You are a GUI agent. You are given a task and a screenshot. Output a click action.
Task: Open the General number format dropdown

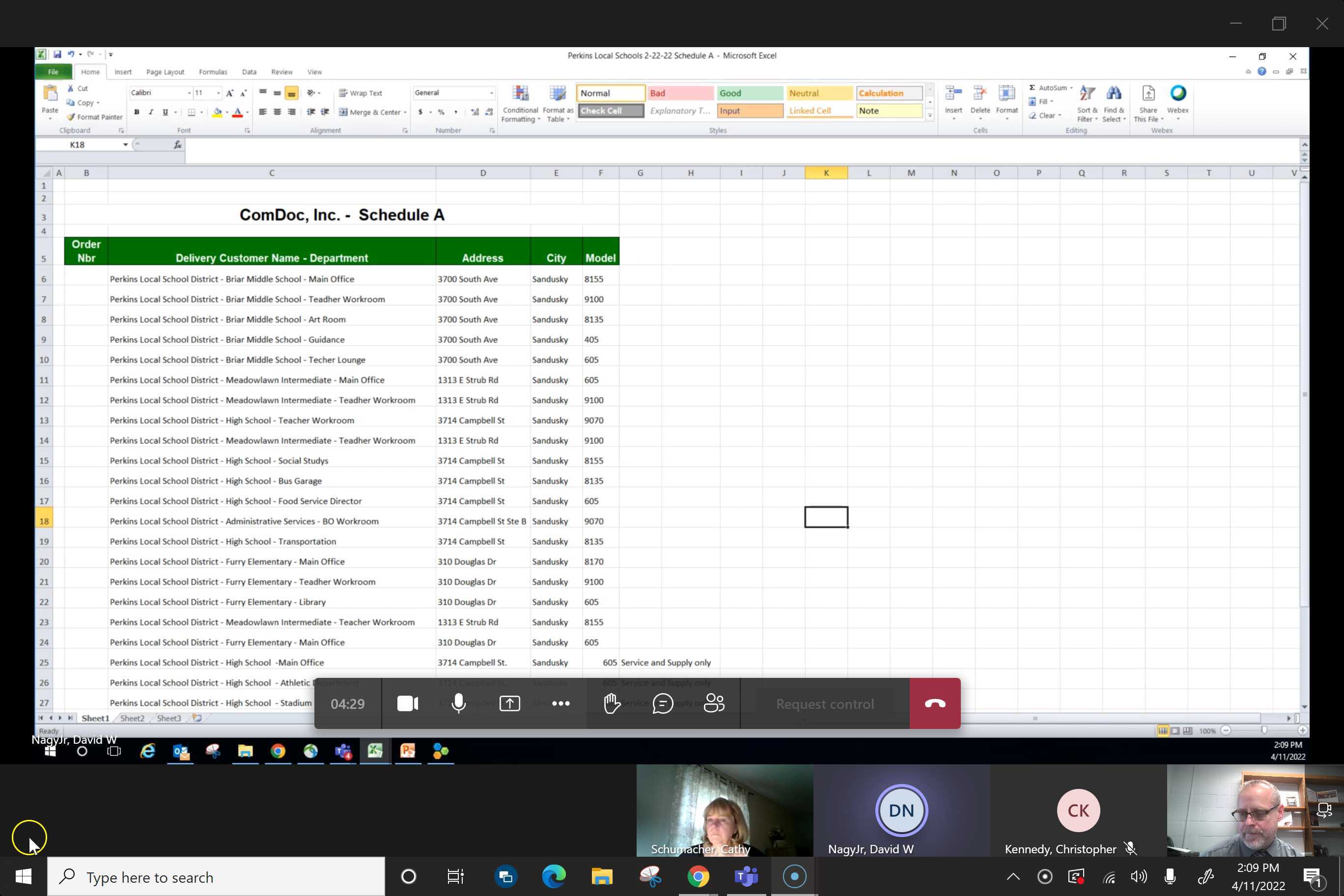(x=491, y=93)
